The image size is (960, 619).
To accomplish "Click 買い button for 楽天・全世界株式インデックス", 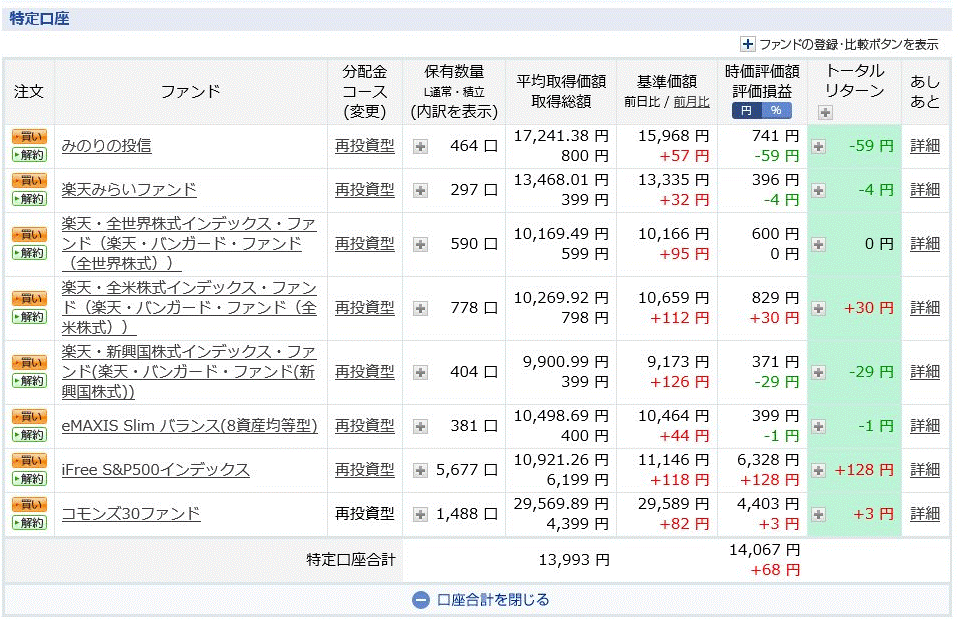I will click(x=29, y=234).
